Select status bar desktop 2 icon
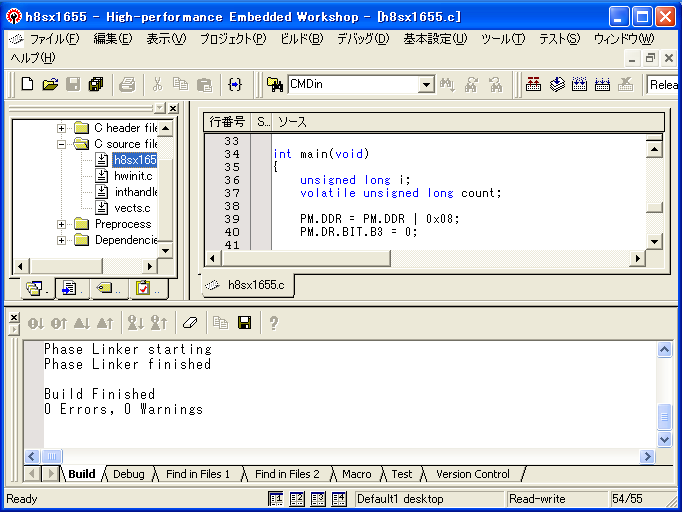 tap(297, 499)
